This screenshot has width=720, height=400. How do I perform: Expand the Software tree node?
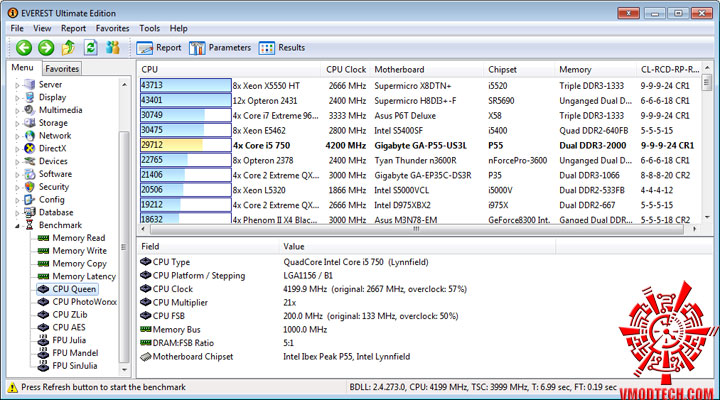pos(17,175)
